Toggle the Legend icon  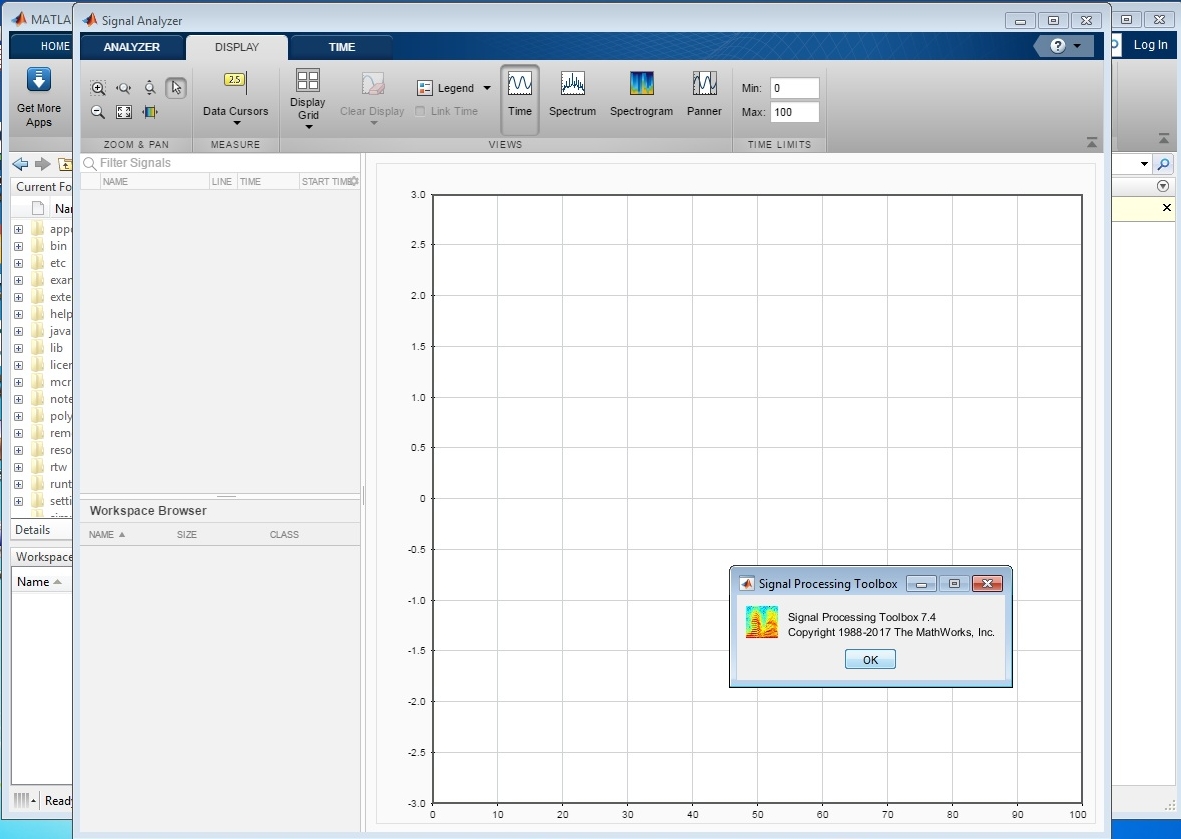(424, 88)
